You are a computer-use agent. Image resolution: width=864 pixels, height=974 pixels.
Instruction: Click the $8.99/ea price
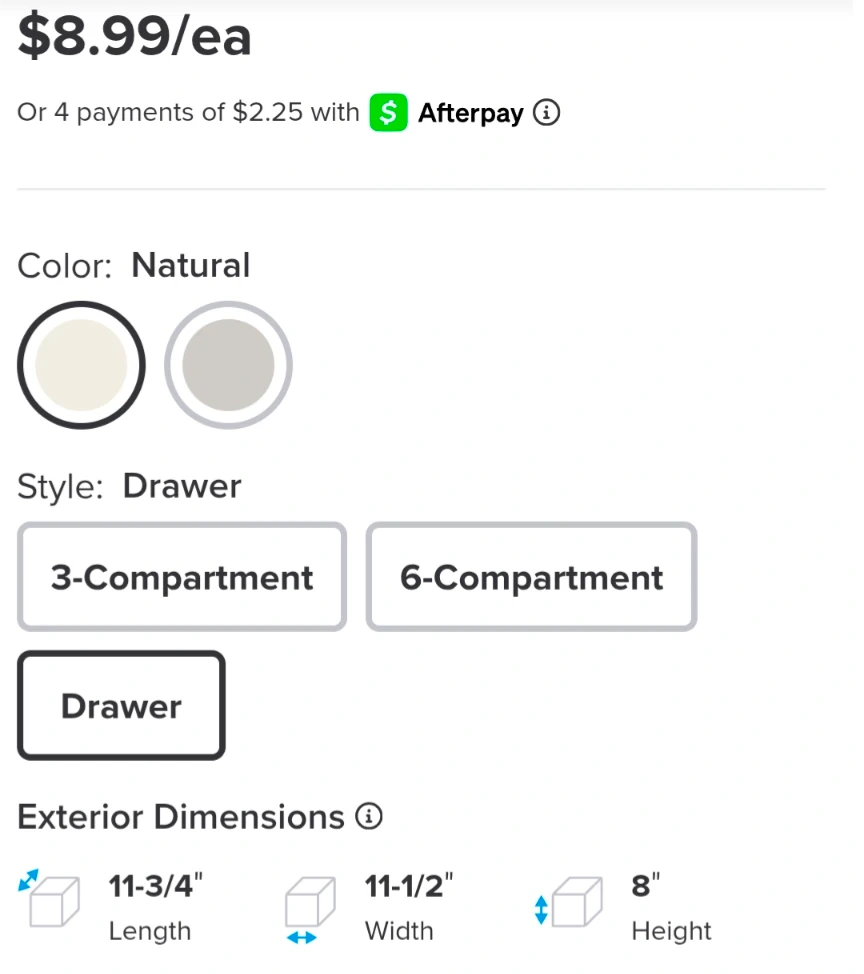coord(135,37)
